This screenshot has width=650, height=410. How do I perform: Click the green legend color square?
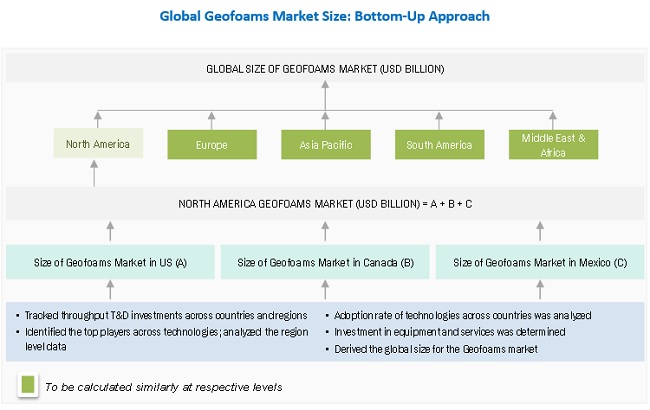[27, 384]
